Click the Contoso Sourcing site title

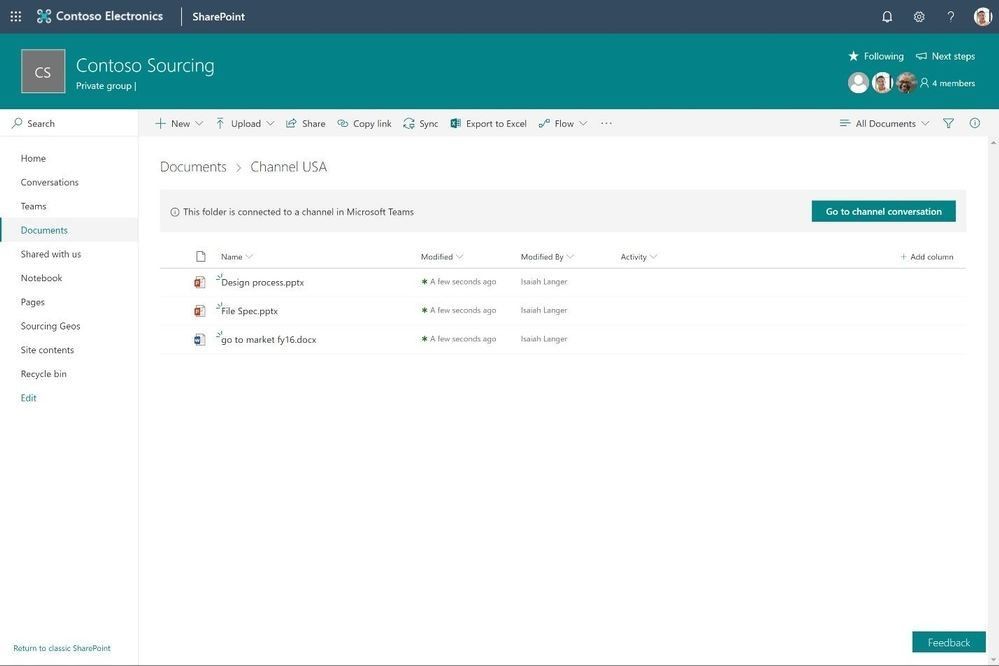click(145, 66)
